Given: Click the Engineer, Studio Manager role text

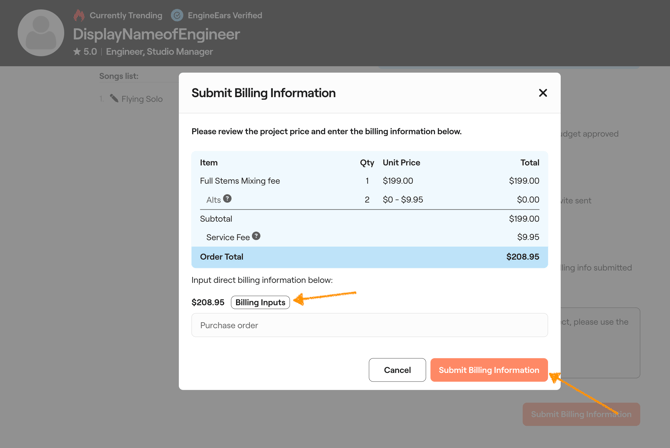Looking at the screenshot, I should pyautogui.click(x=159, y=52).
